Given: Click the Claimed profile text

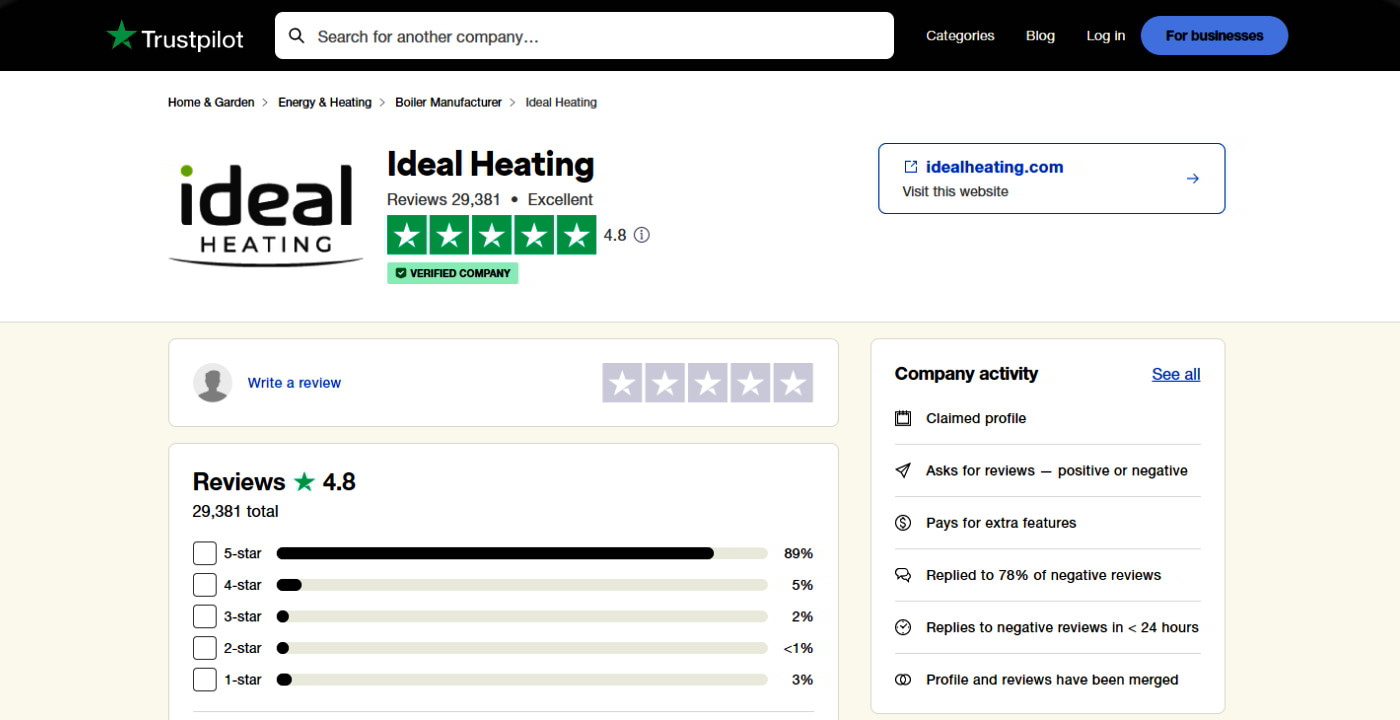Looking at the screenshot, I should pos(976,418).
